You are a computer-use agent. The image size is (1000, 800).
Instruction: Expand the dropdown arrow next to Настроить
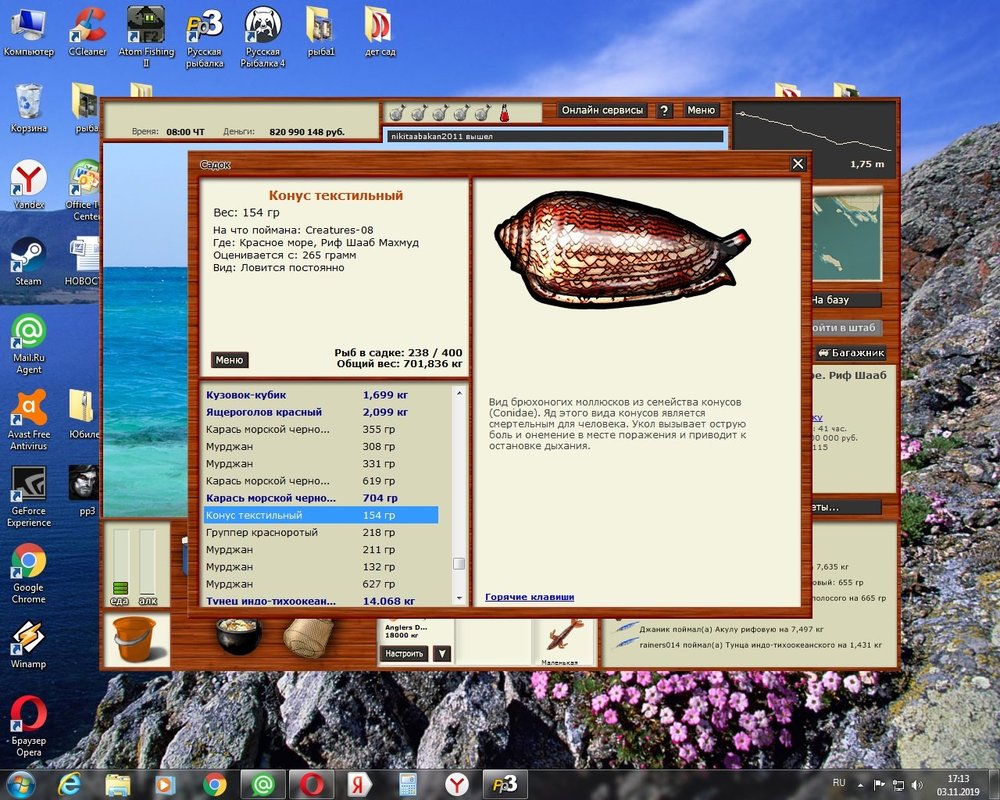[x=442, y=654]
